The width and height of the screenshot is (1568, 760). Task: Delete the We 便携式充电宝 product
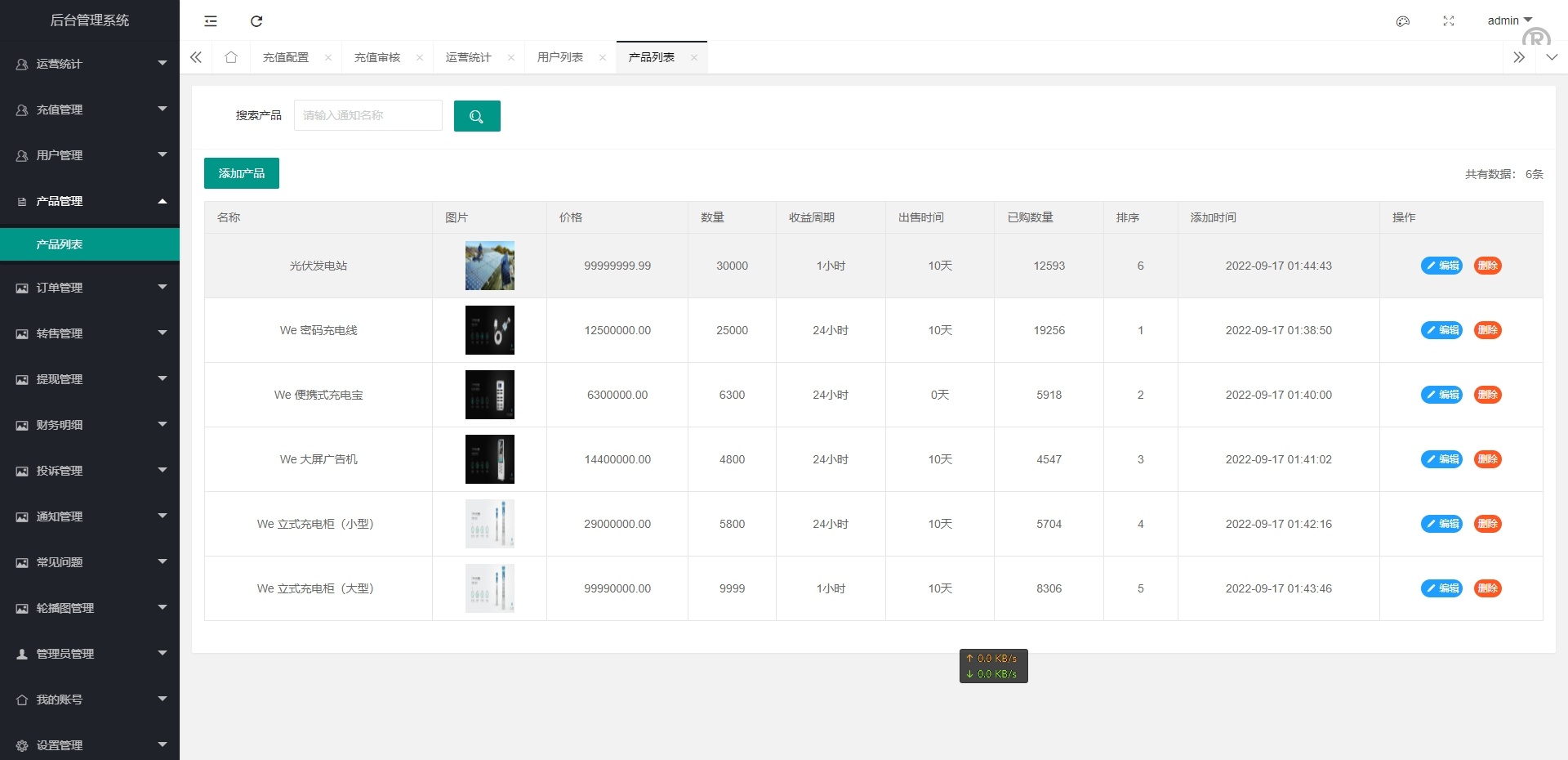(1487, 395)
